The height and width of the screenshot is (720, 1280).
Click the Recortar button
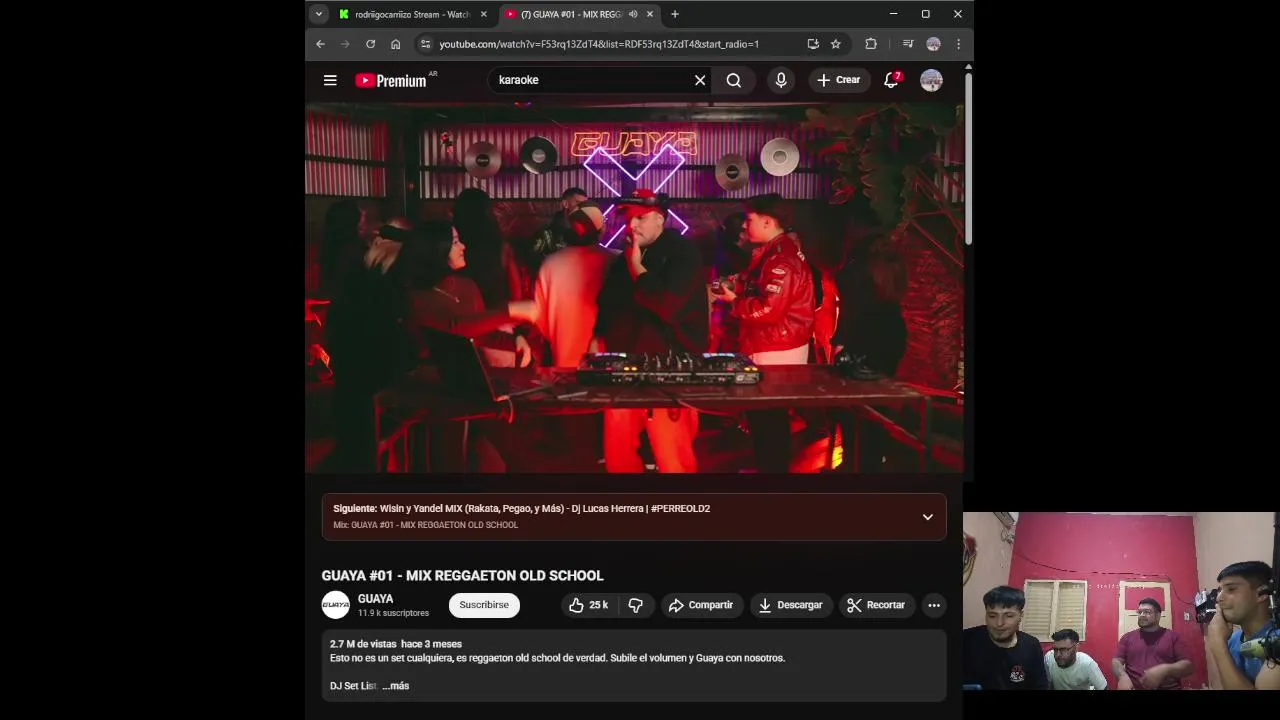coord(876,605)
